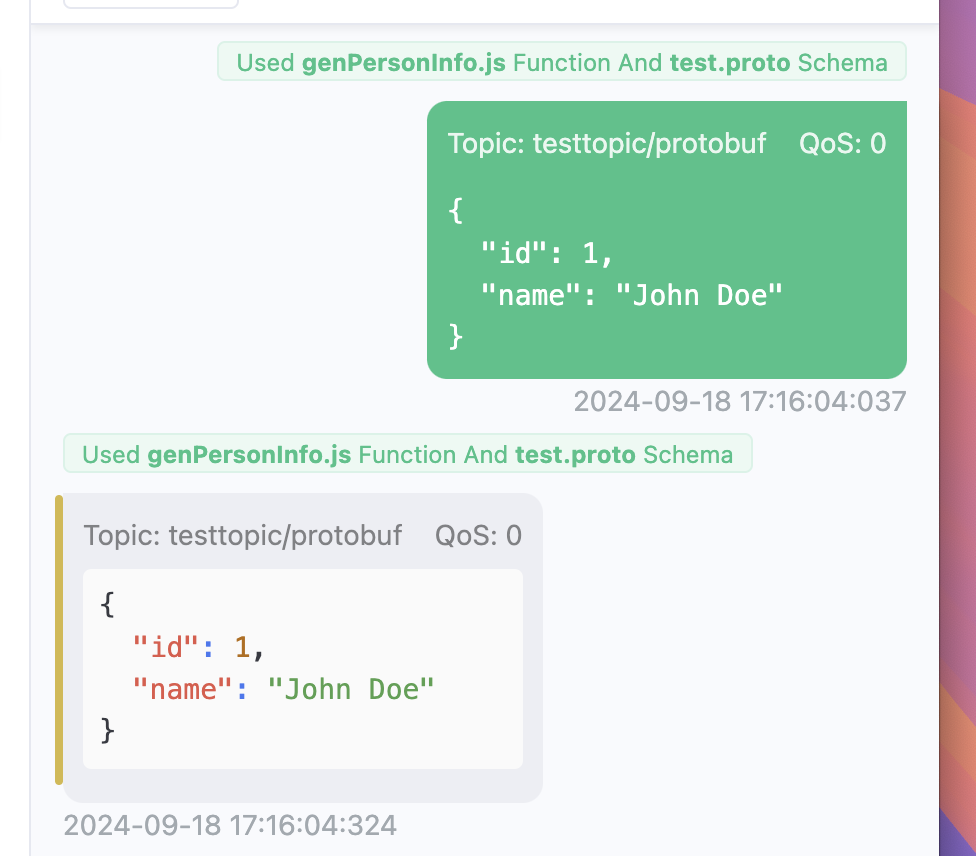Click the "John Doe" name line in the green message
976x856 pixels.
coord(630,295)
